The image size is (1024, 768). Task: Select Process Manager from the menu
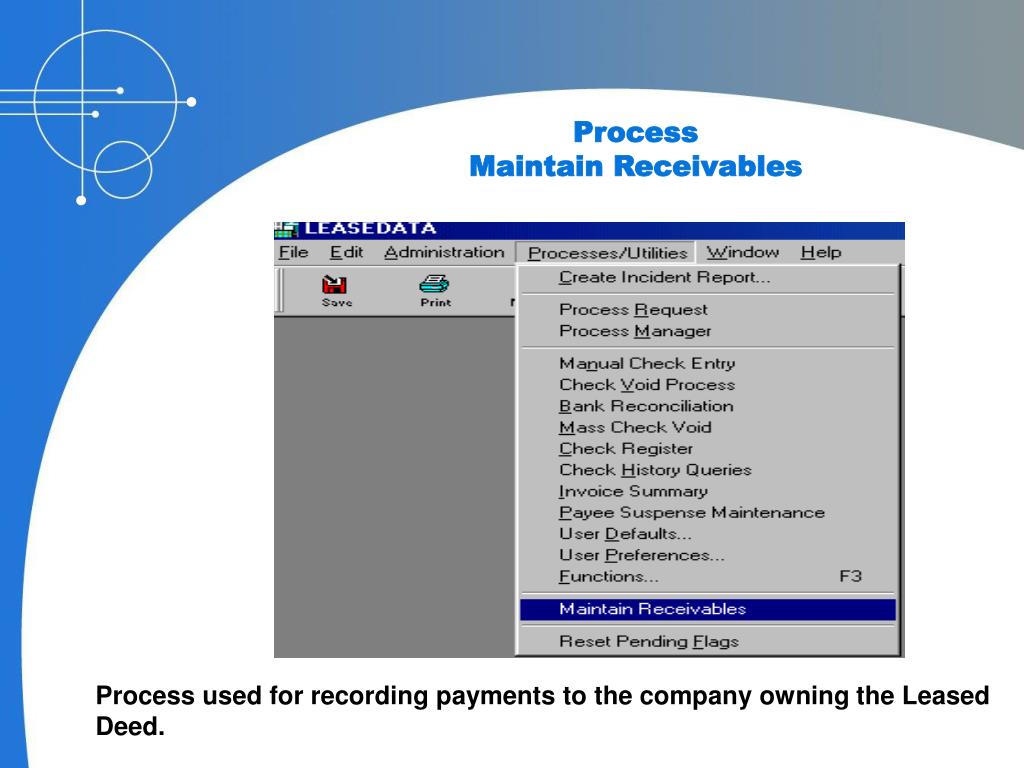[708, 331]
